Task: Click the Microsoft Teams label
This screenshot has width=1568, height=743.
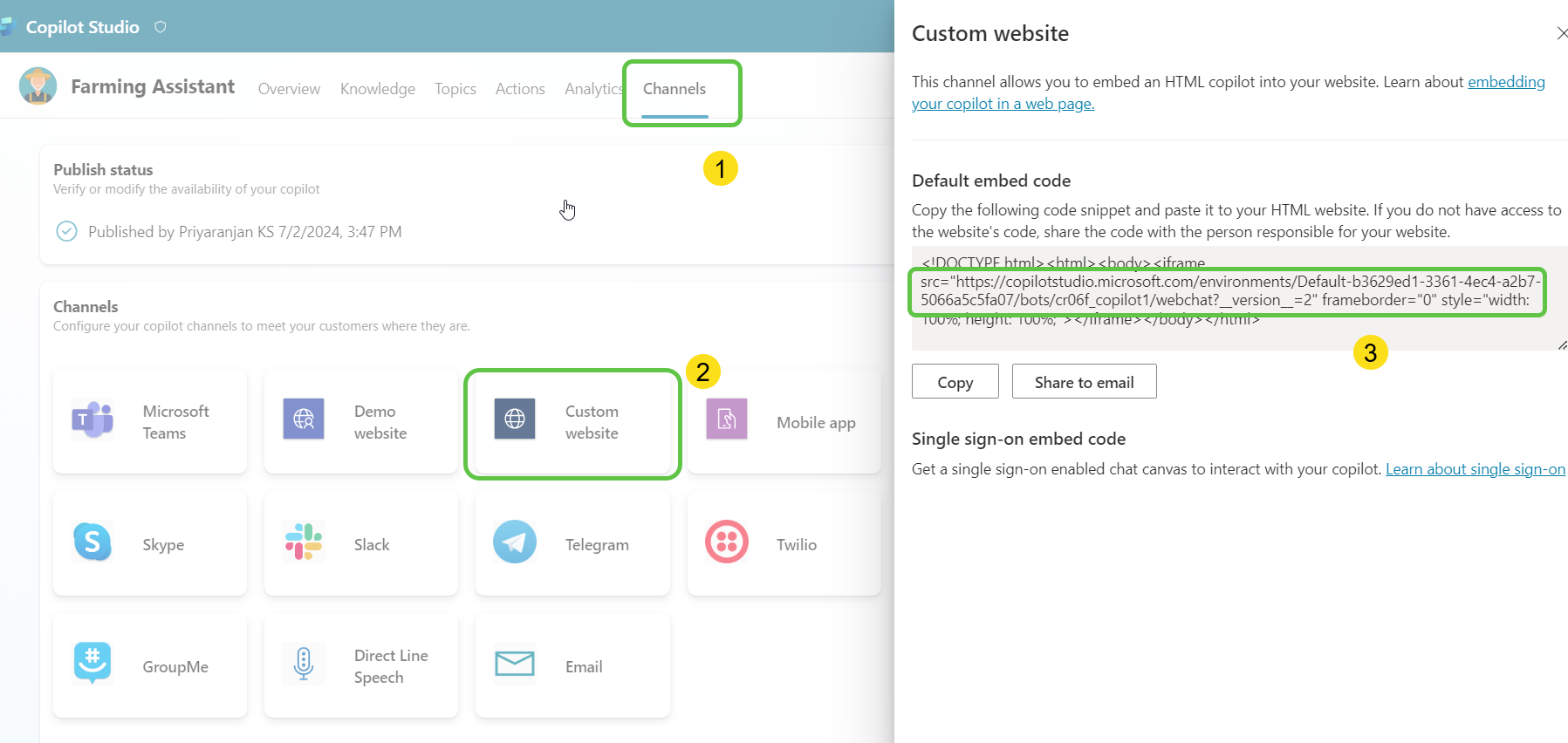Action: (176, 422)
